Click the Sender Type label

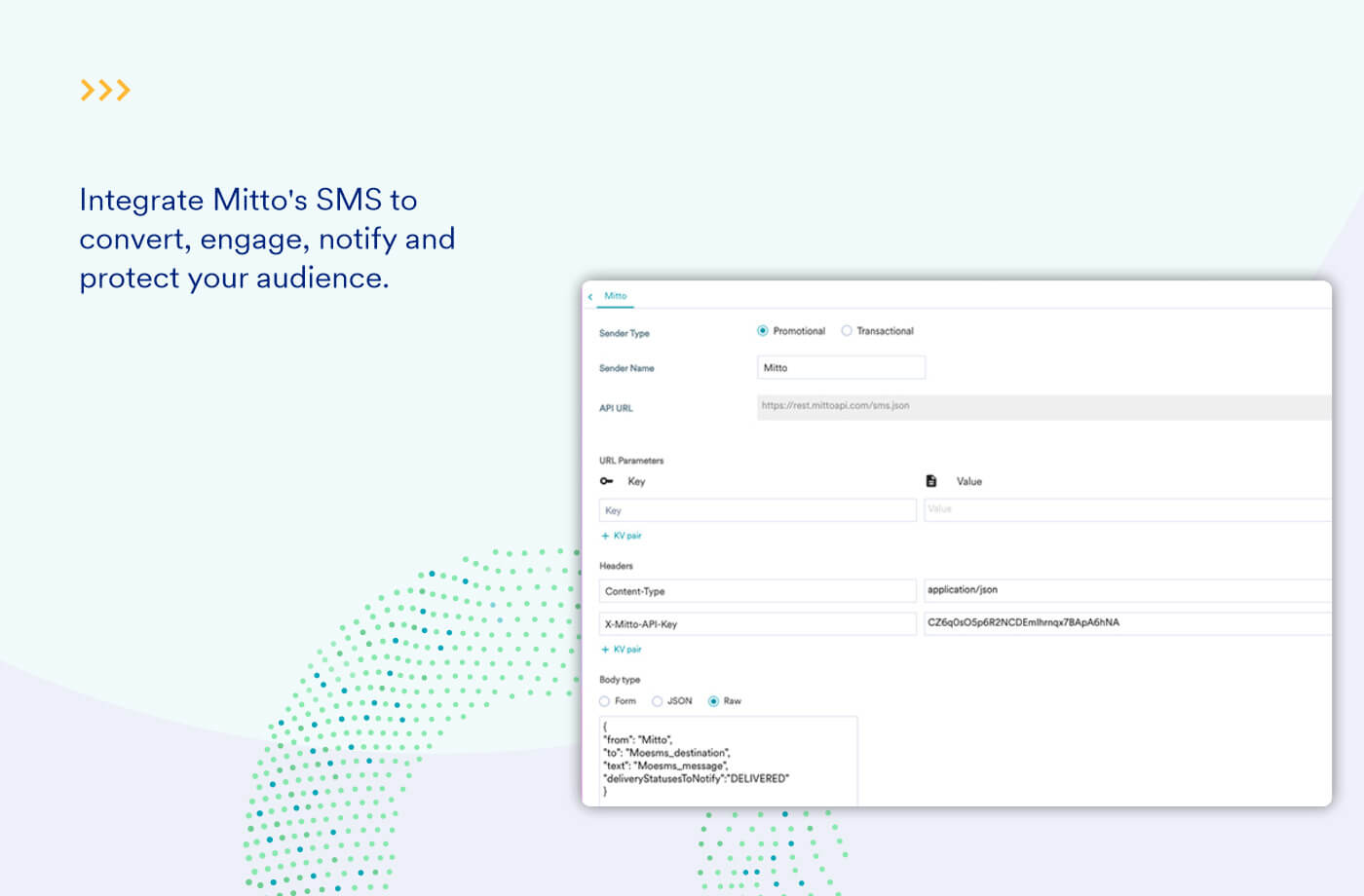pyautogui.click(x=624, y=333)
